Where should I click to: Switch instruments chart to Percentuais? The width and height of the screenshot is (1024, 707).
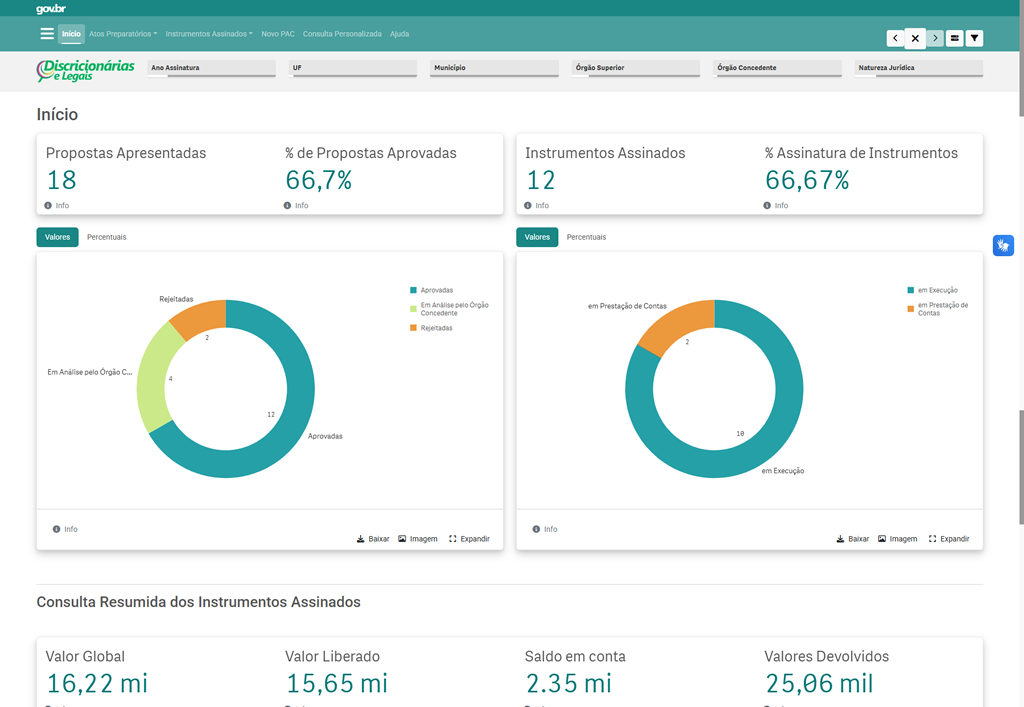pyautogui.click(x=586, y=237)
